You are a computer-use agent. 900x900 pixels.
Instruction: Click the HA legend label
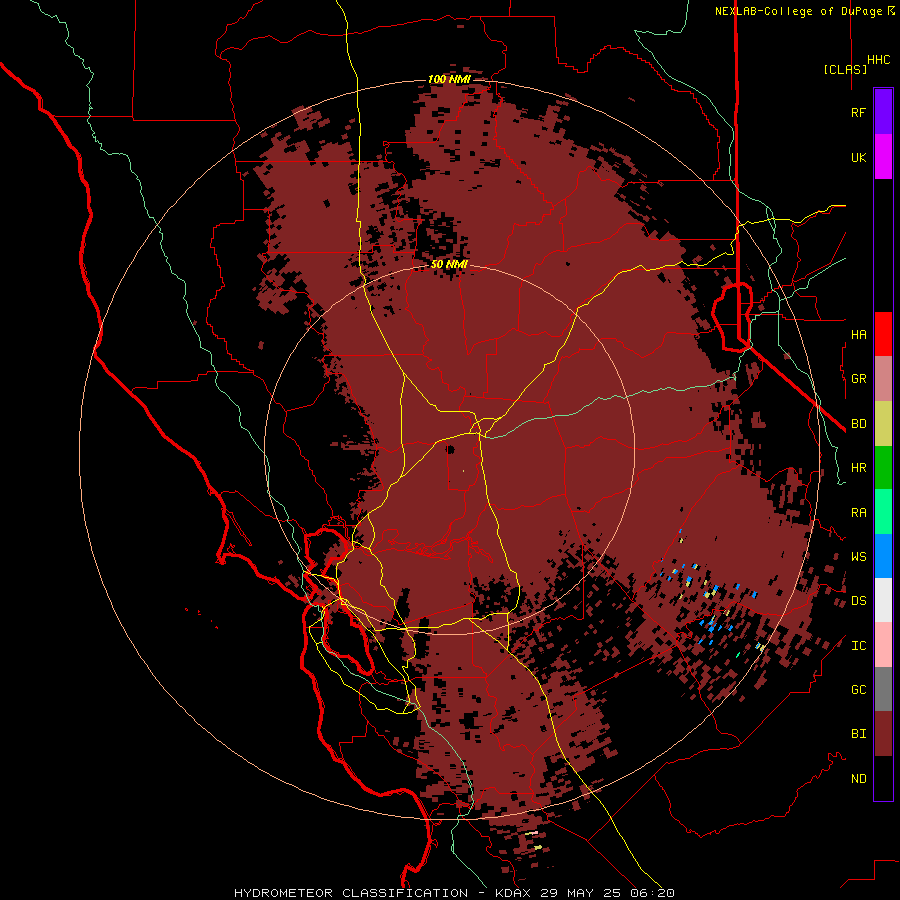858,334
